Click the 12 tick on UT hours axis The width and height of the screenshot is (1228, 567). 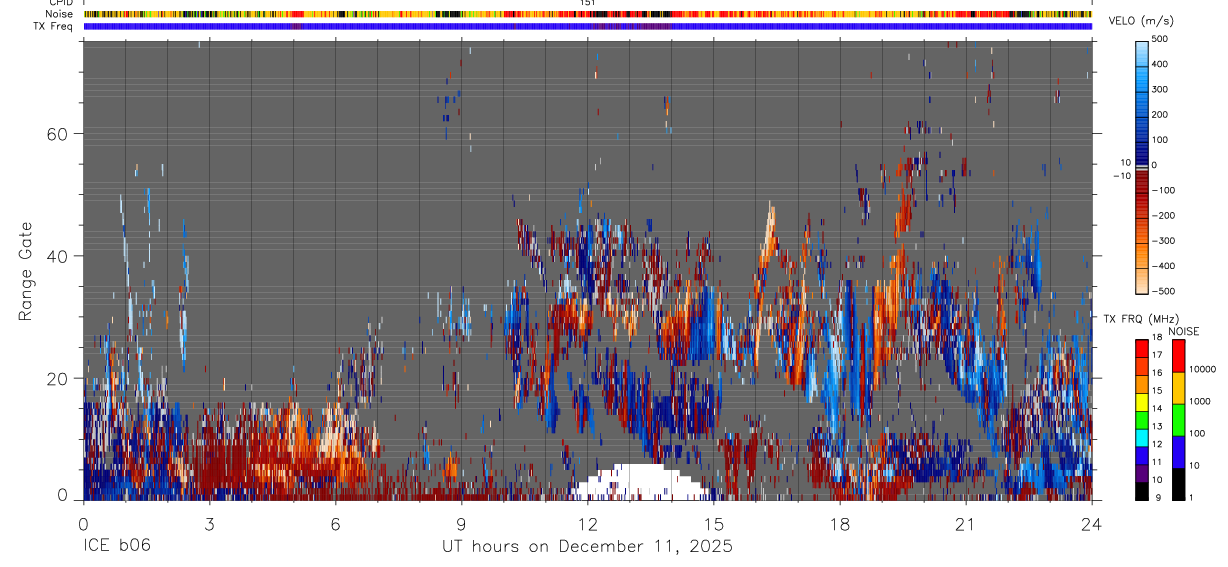point(588,524)
